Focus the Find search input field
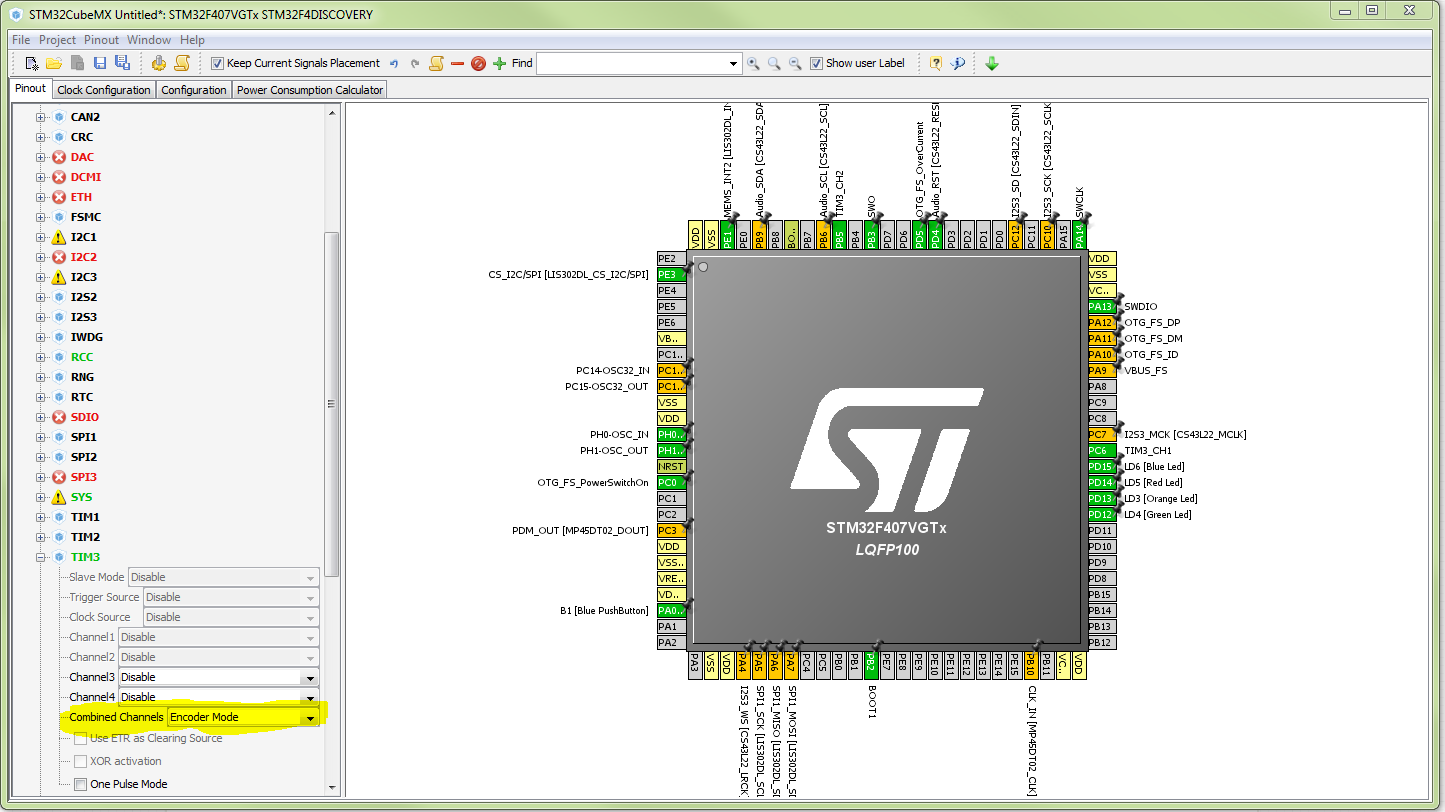Image resolution: width=1445 pixels, height=812 pixels. (631, 63)
